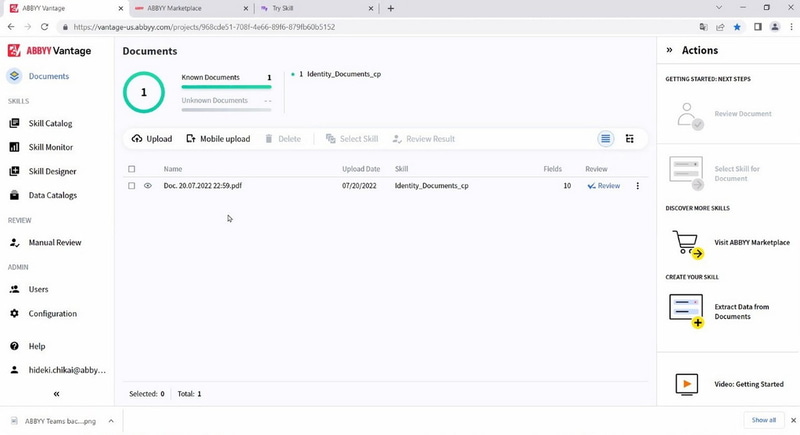Open browser side panel
This screenshot has width=800, height=435.
(758, 27)
